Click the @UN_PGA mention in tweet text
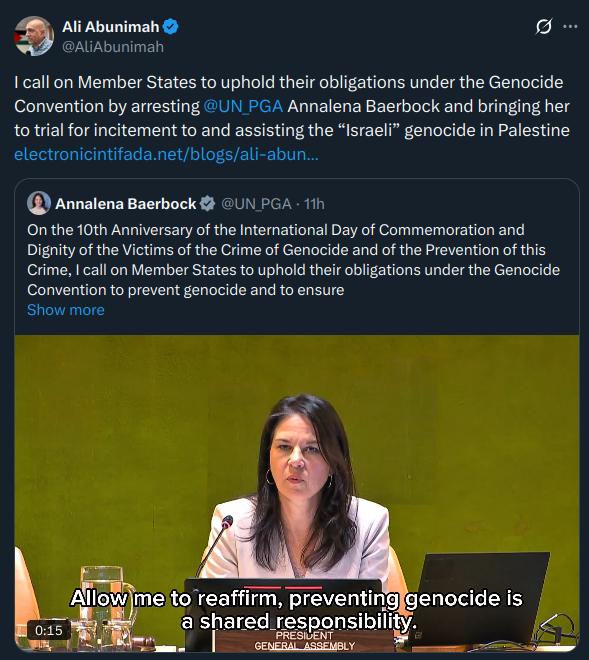 [243, 106]
